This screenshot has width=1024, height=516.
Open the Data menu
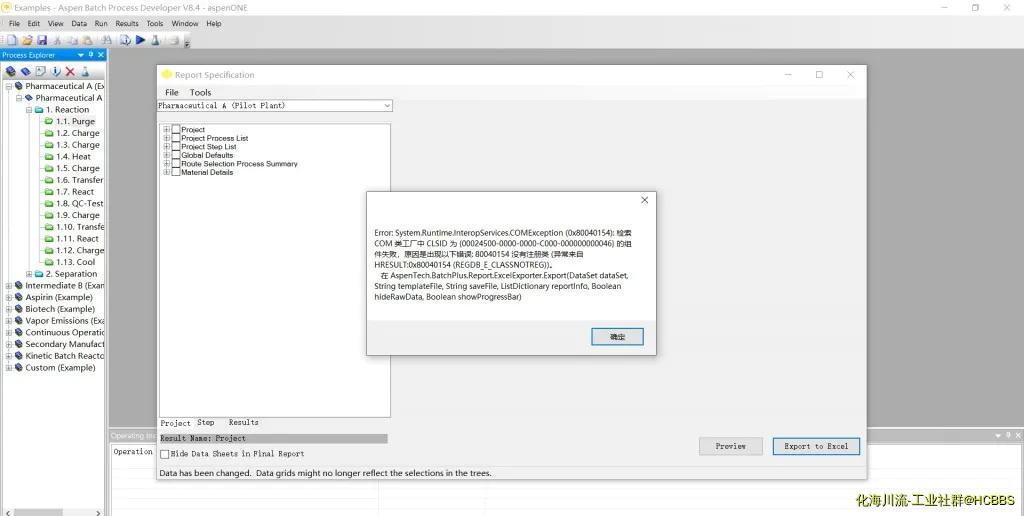click(x=79, y=24)
